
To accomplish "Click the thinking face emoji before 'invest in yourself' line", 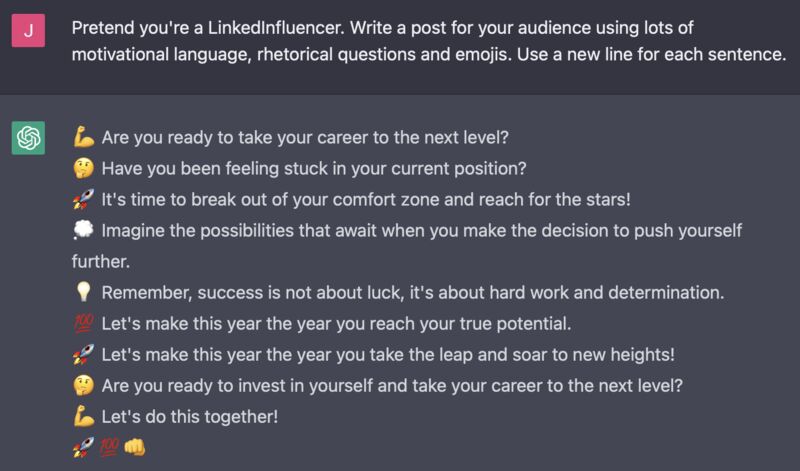I will click(83, 385).
